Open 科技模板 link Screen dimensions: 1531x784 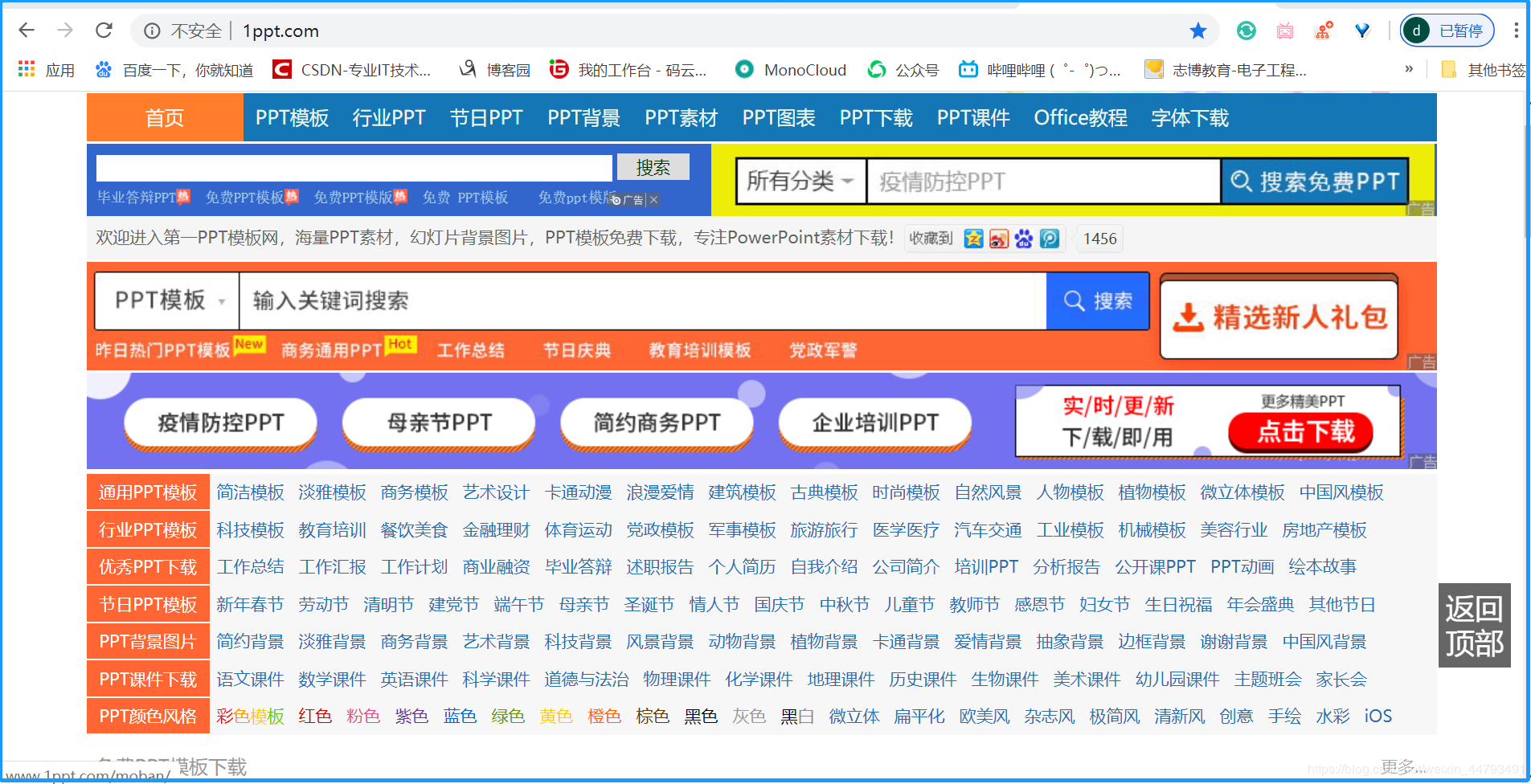pos(250,530)
